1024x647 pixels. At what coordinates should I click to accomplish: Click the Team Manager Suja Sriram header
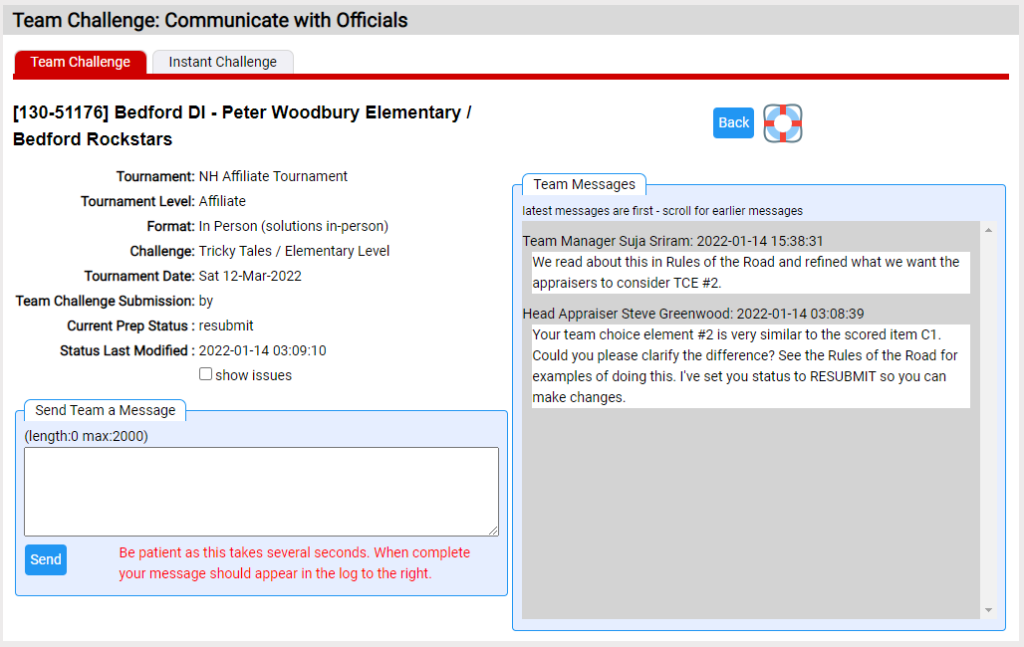pos(673,241)
